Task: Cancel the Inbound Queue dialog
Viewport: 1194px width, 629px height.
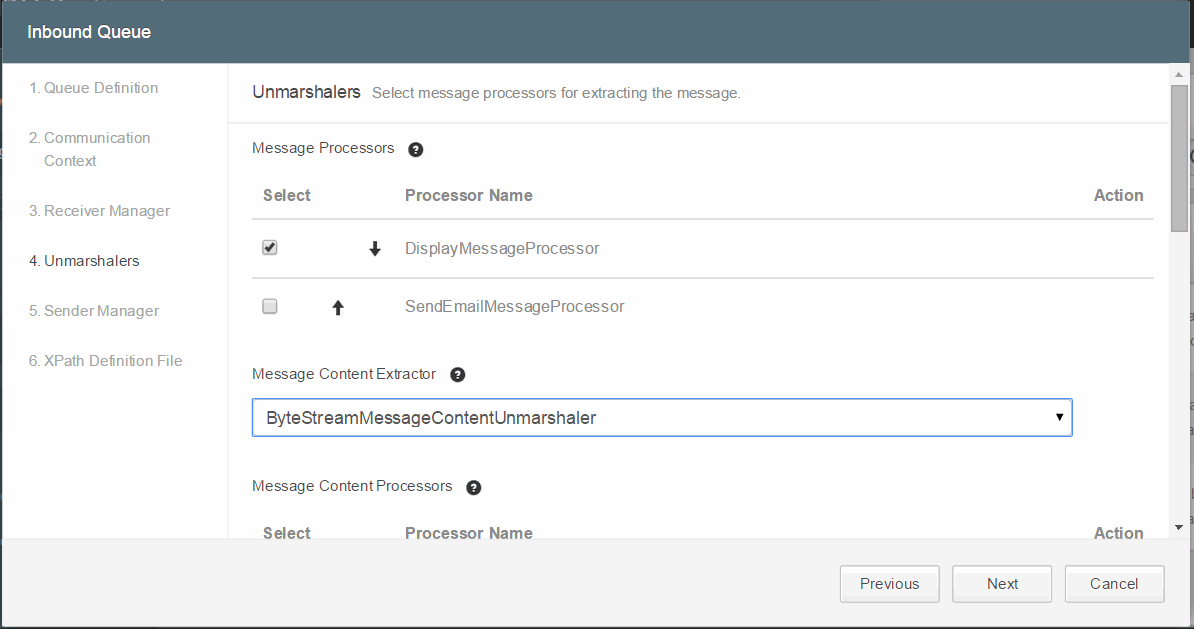Action: coord(1114,584)
